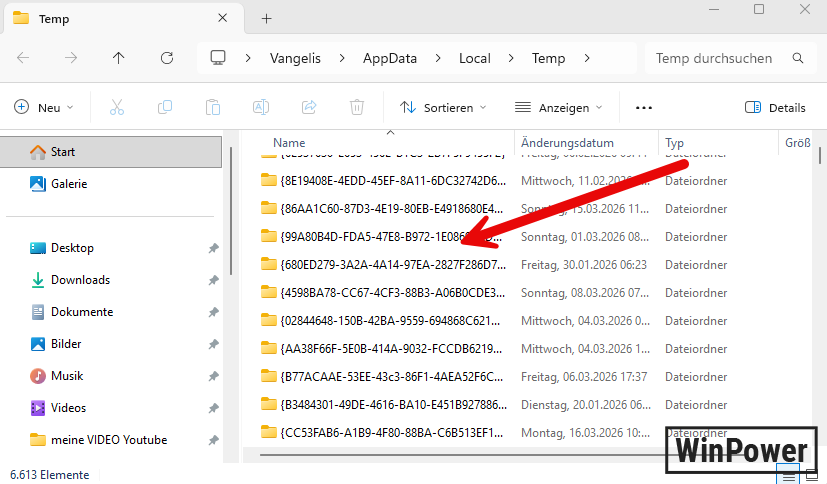
Task: Sort by the Änderungsdatum column header
Action: coord(567,143)
